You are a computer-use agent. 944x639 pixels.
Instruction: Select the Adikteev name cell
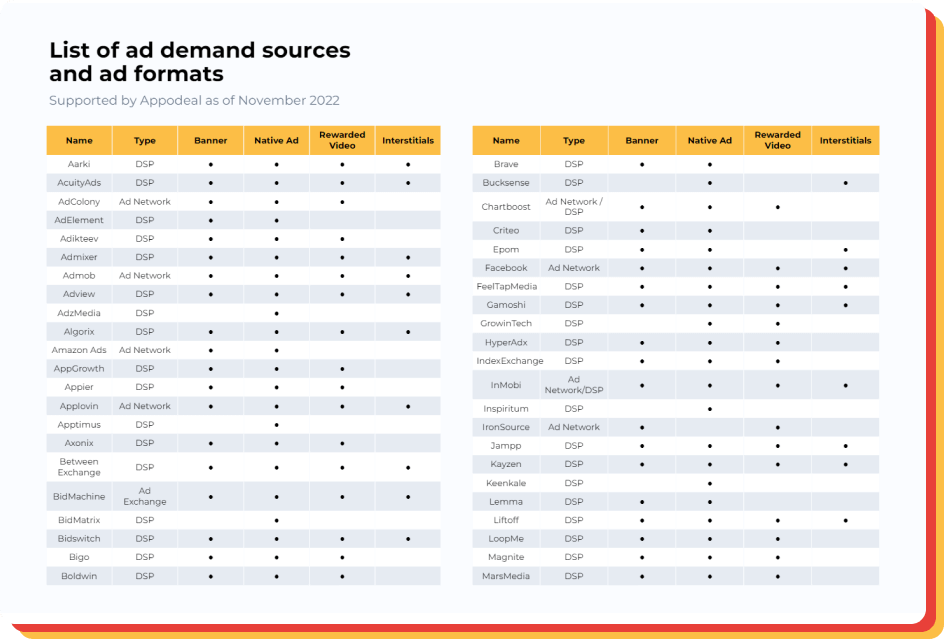79,239
